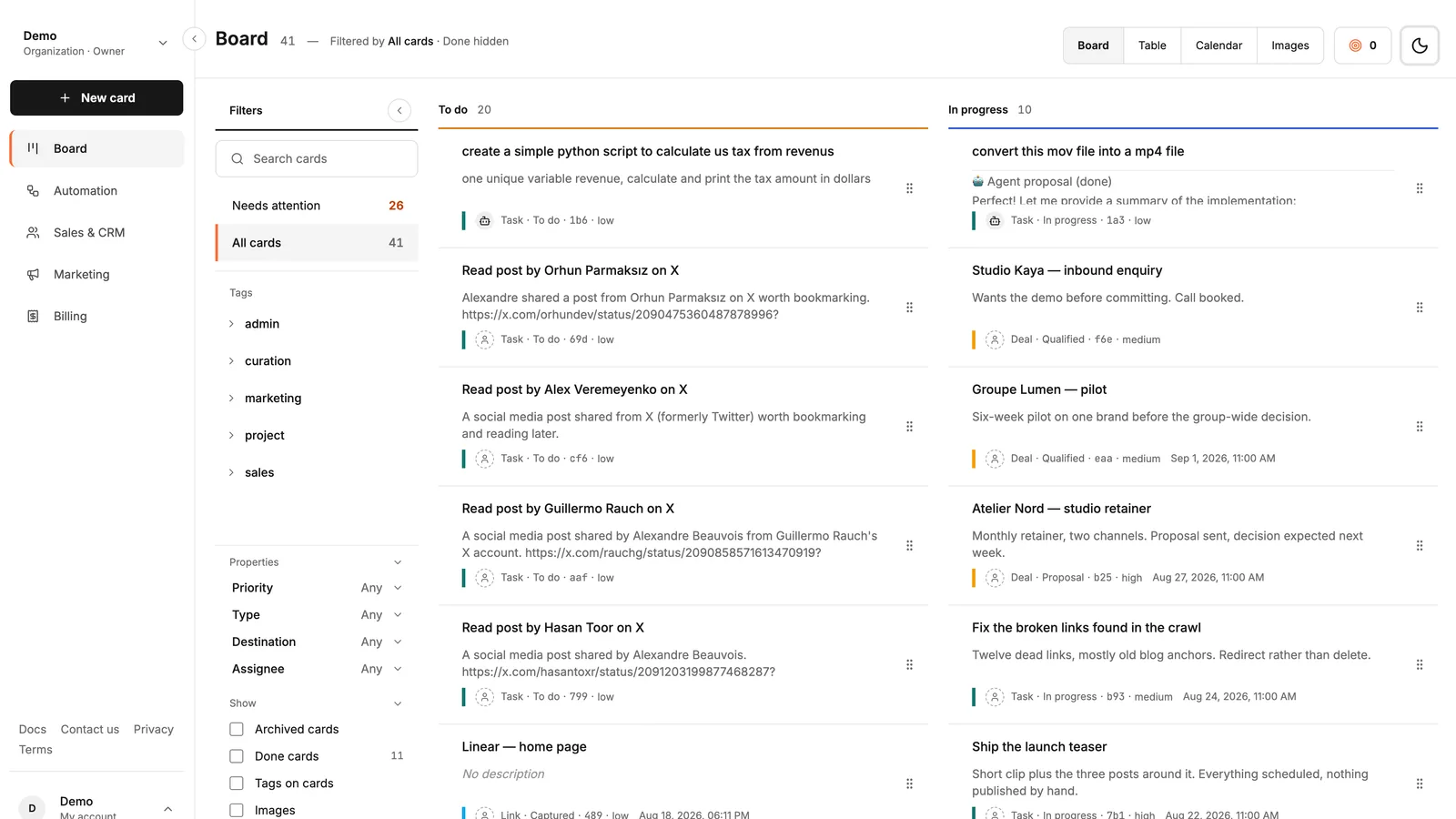The width and height of the screenshot is (1456, 819).
Task: Click assignee avatar on Atelier Nord card
Action: pyautogui.click(x=995, y=578)
